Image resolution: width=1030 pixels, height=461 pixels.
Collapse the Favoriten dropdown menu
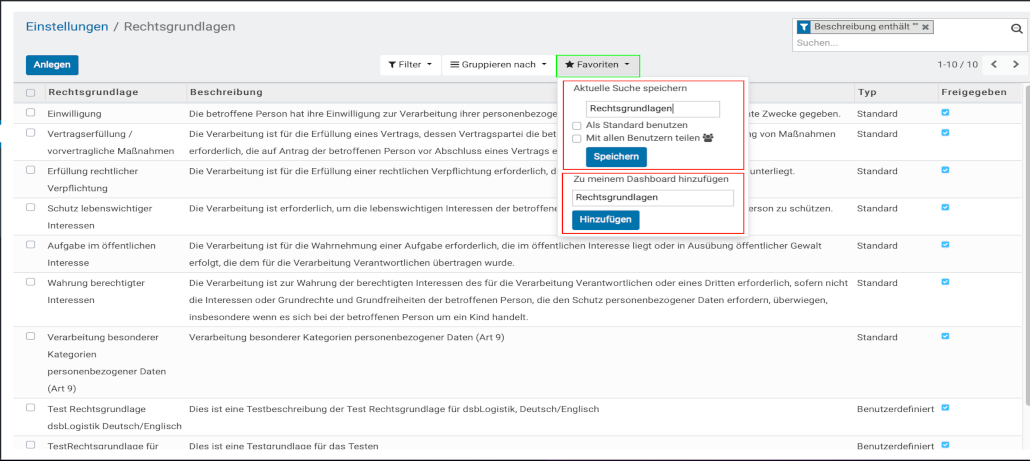[597, 65]
